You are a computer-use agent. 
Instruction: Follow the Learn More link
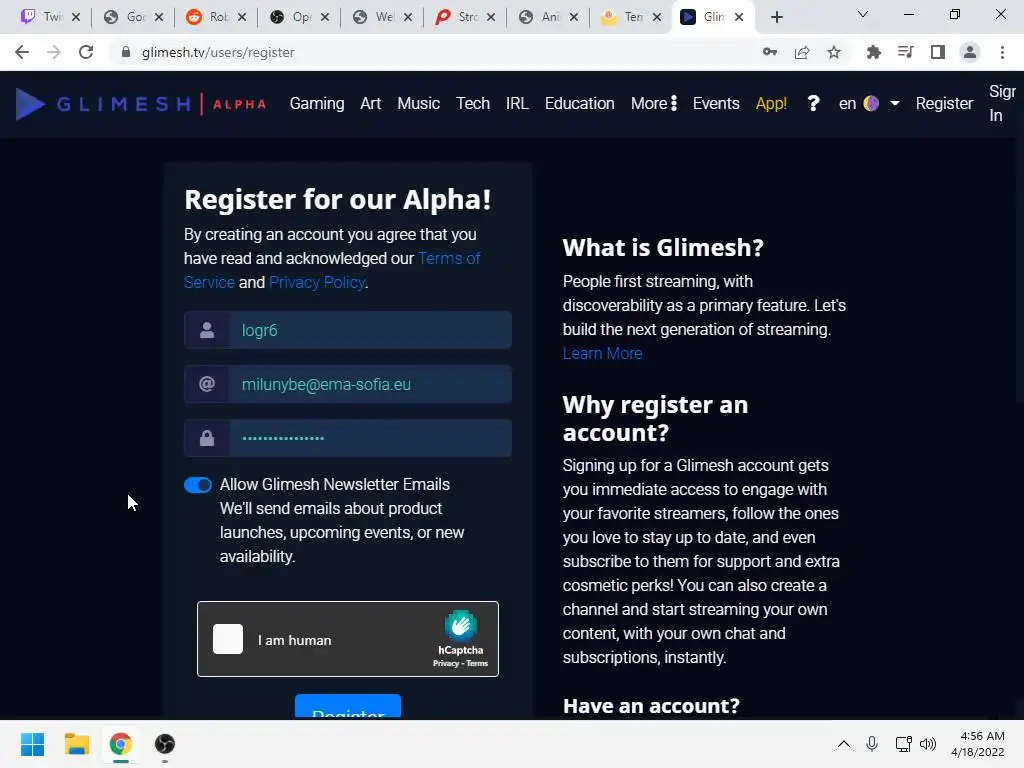click(x=603, y=353)
